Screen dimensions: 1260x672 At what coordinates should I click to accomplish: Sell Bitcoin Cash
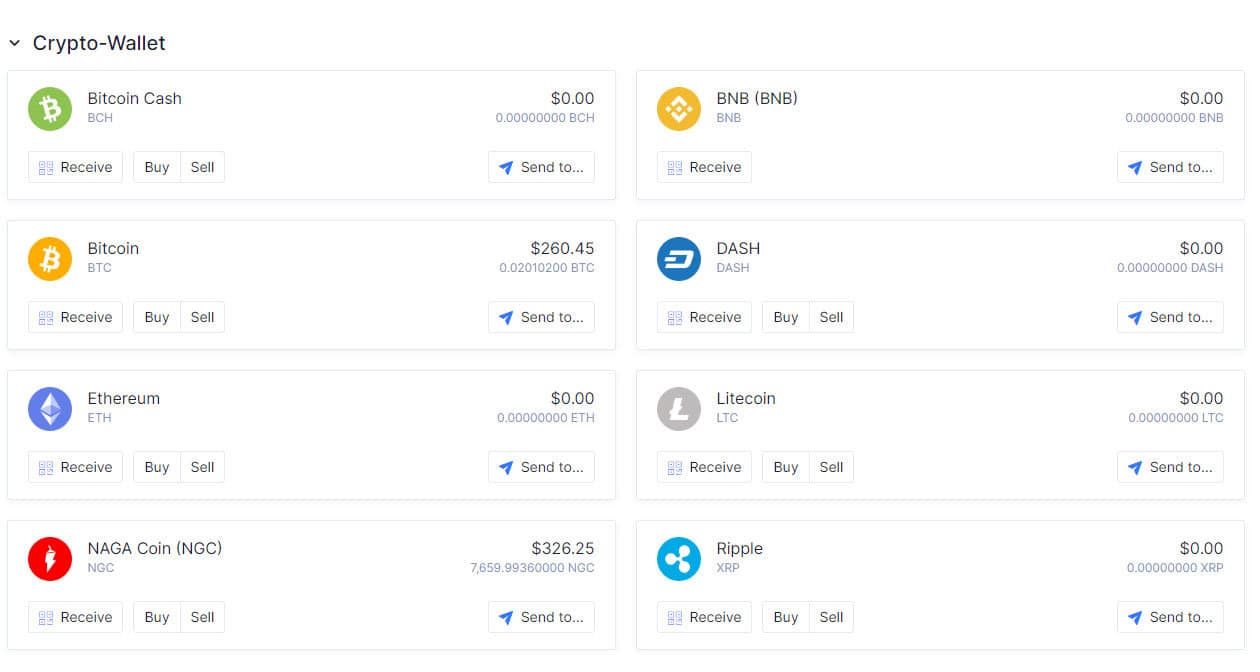pos(203,167)
